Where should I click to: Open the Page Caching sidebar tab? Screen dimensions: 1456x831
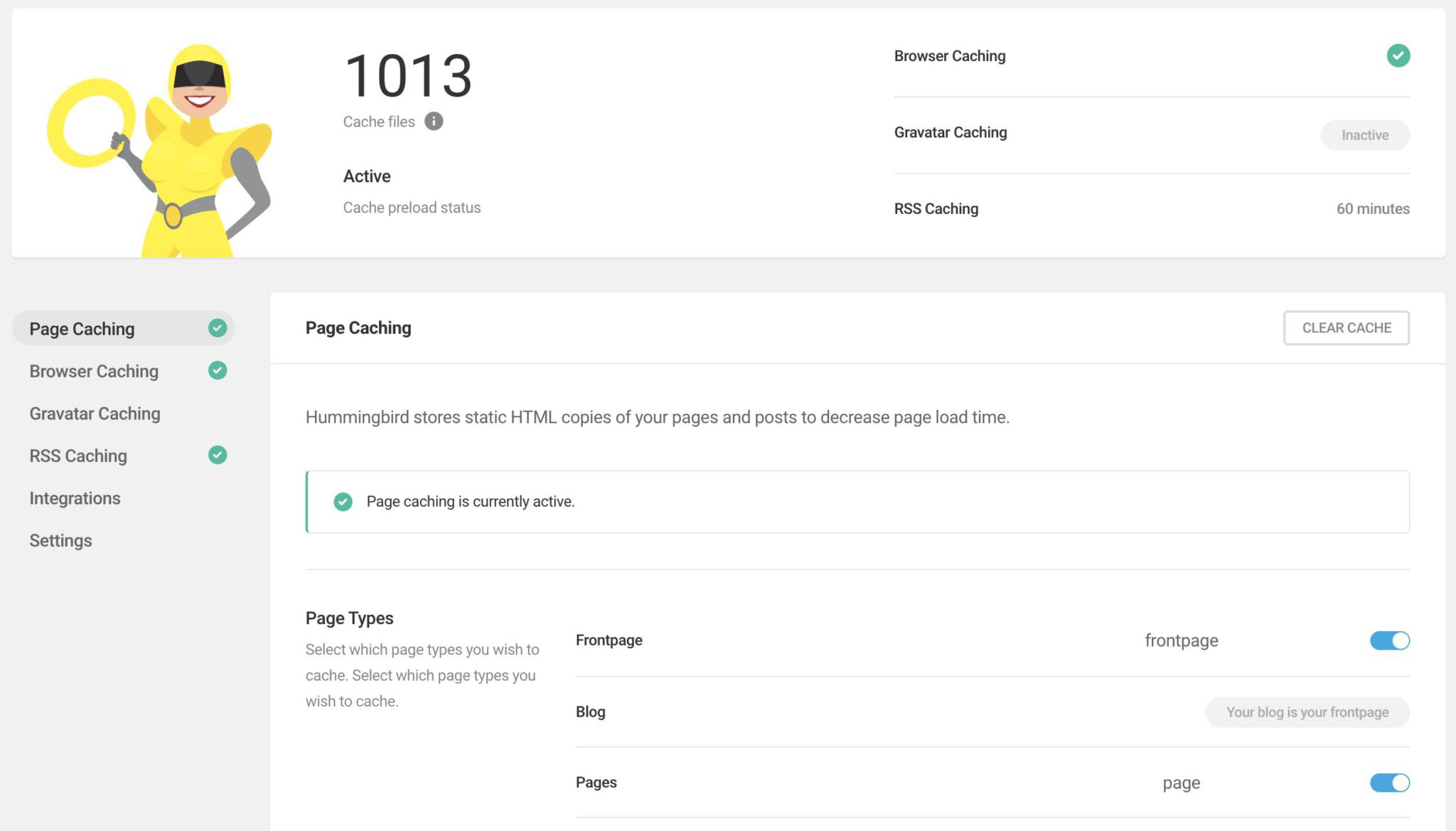coord(123,328)
